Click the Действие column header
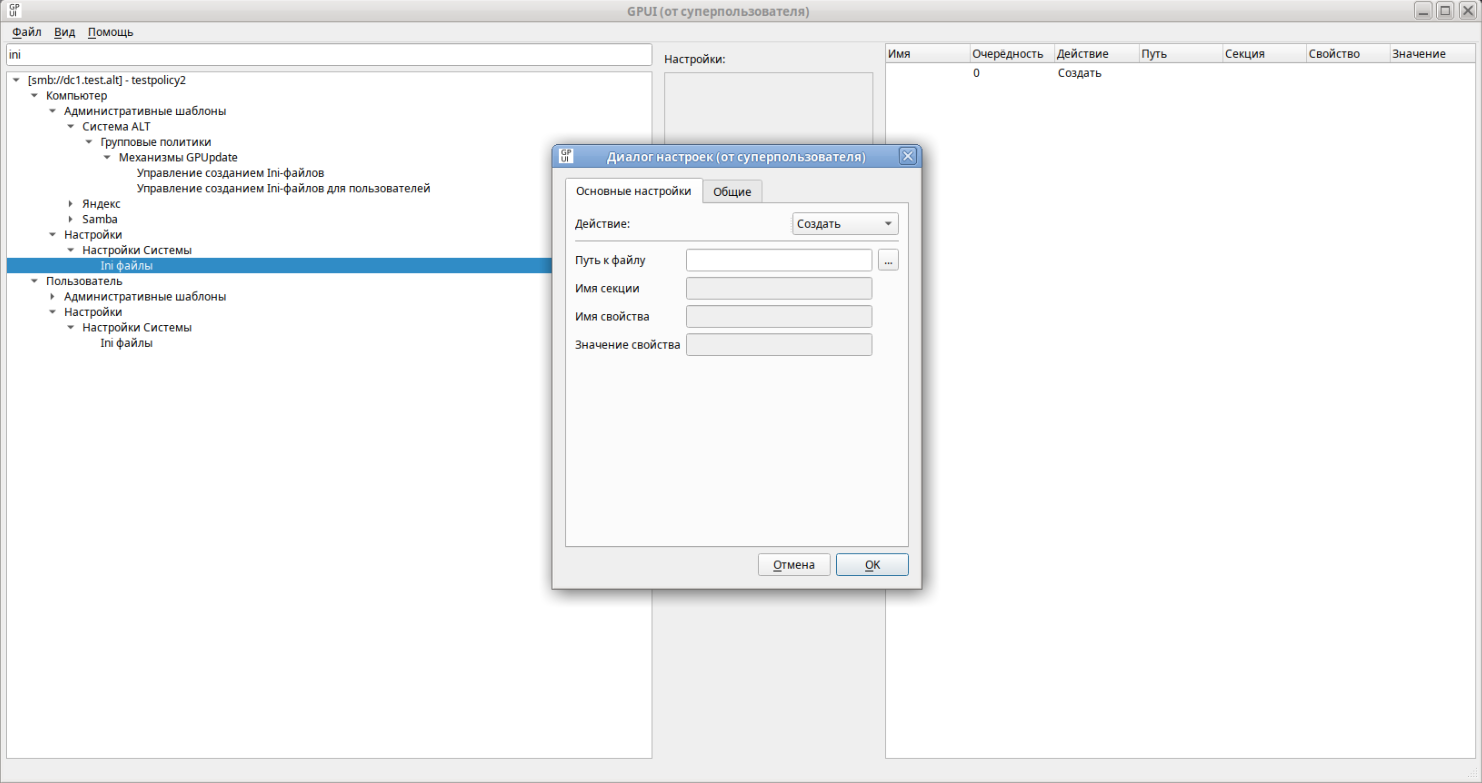This screenshot has width=1482, height=783. point(1095,54)
